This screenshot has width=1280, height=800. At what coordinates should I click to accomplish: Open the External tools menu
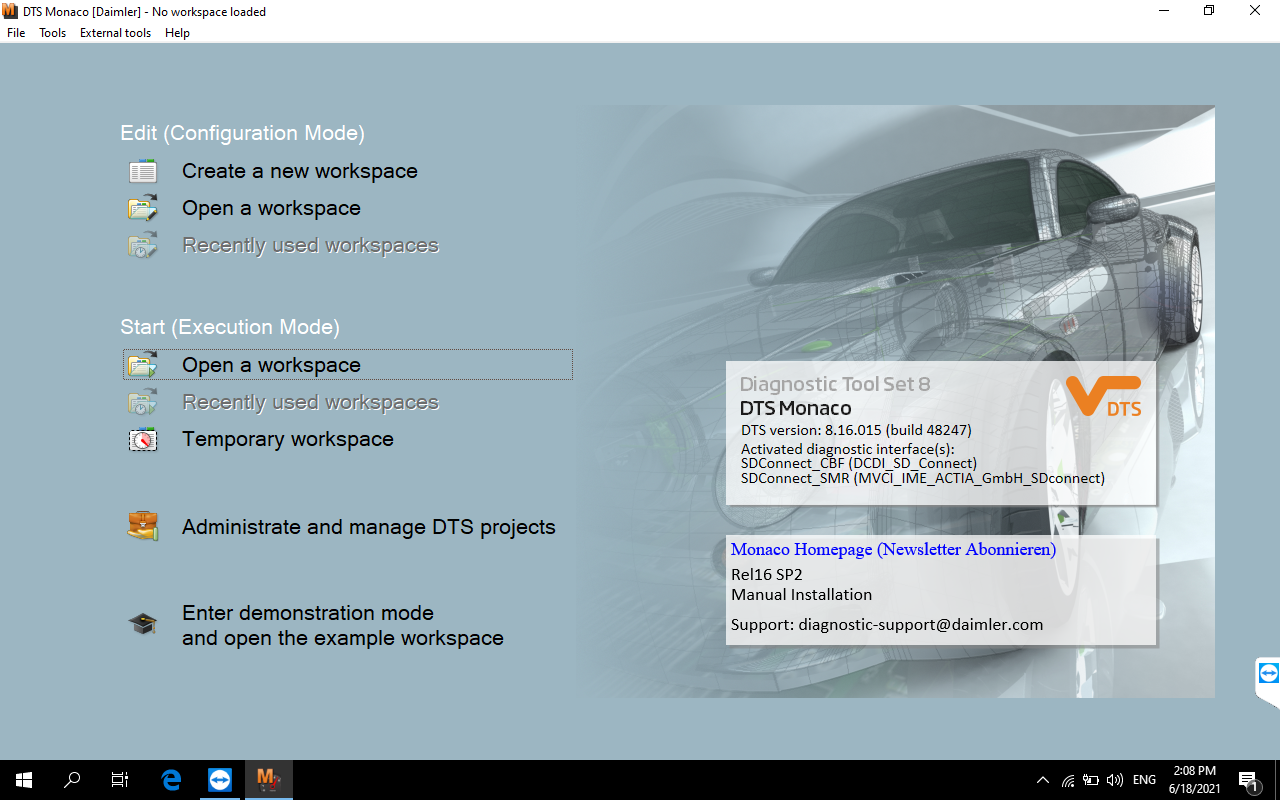pos(116,33)
